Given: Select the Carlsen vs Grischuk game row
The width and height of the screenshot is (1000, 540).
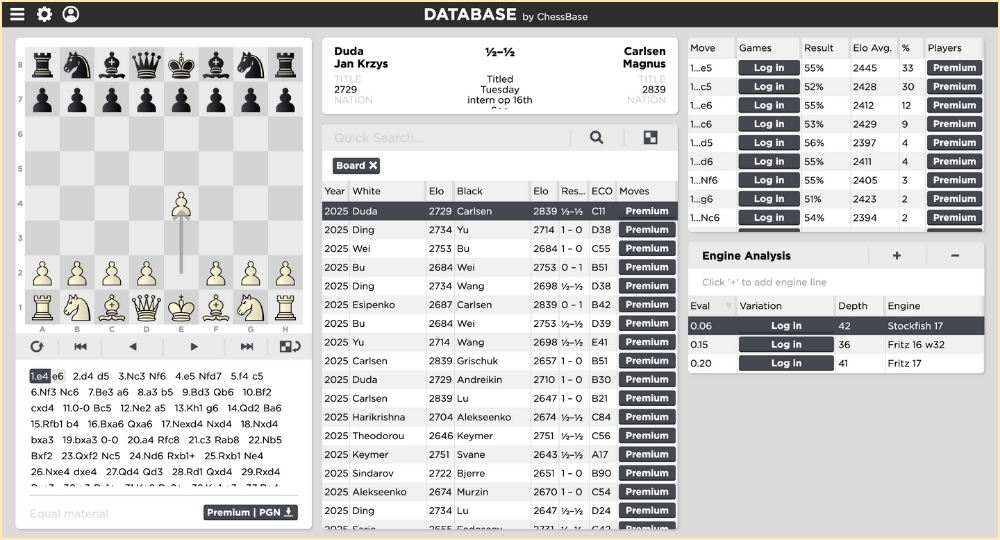Looking at the screenshot, I should pos(499,361).
